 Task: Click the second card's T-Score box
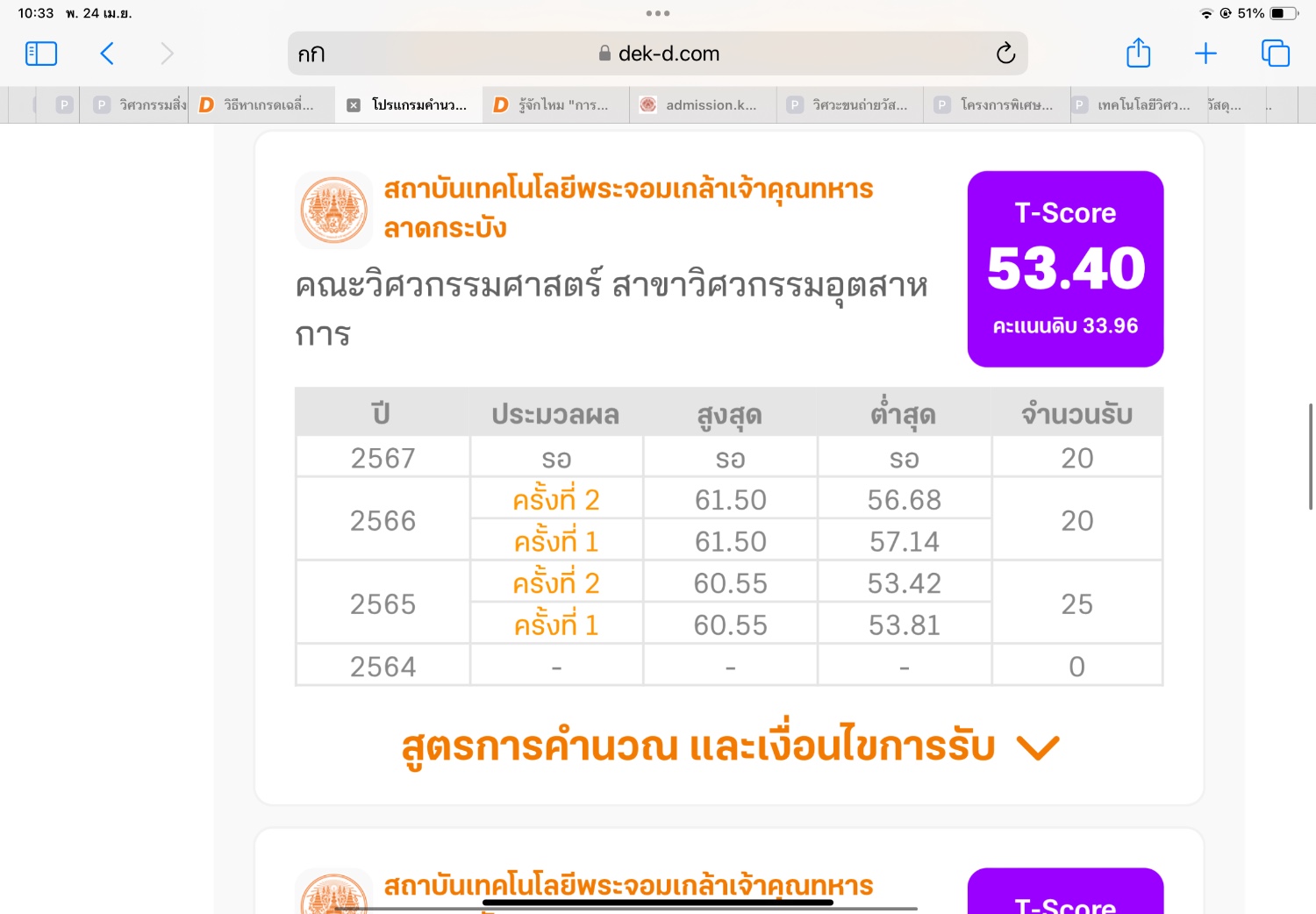pyautogui.click(x=1065, y=891)
